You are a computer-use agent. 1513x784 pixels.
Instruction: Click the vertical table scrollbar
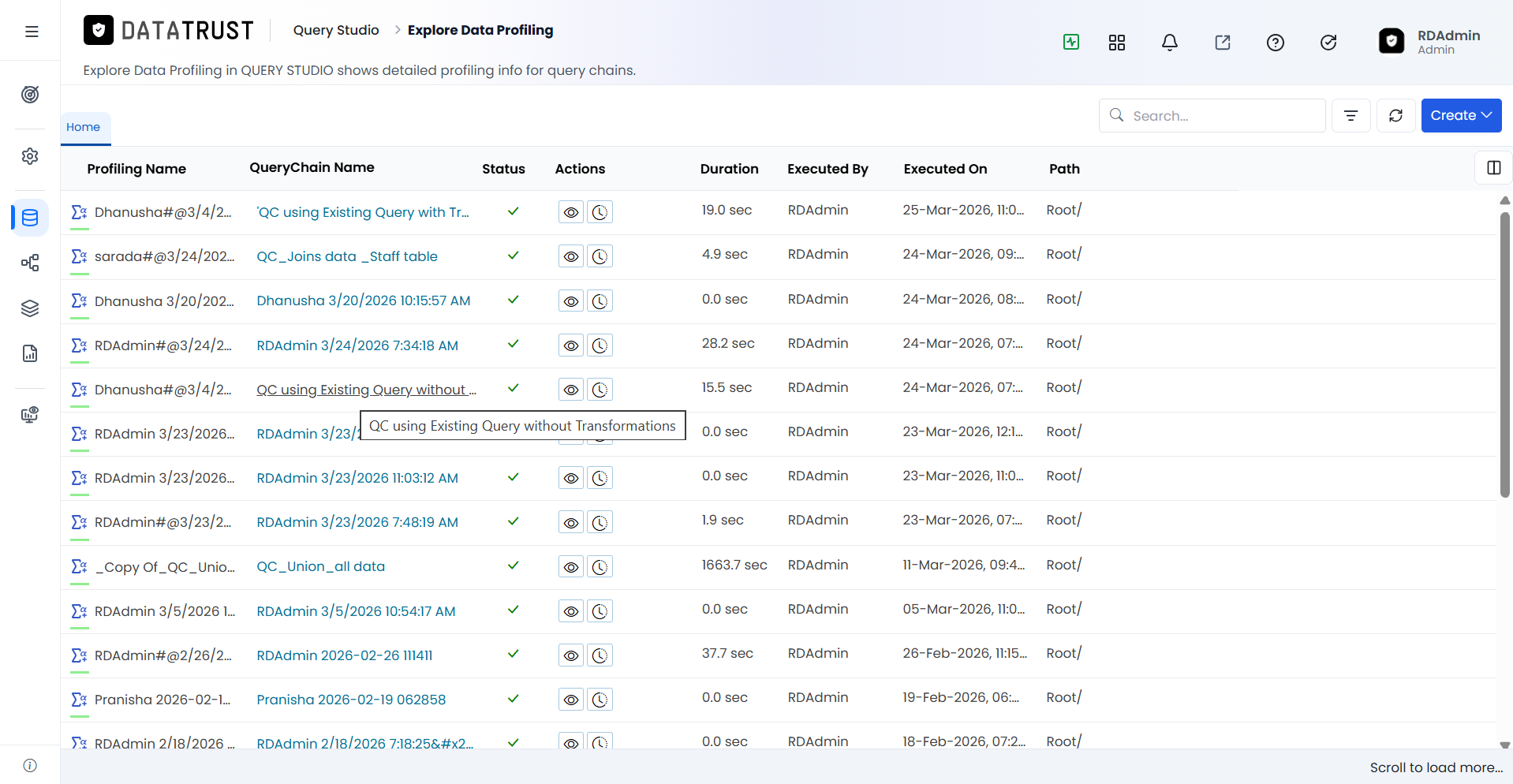pyautogui.click(x=1504, y=355)
